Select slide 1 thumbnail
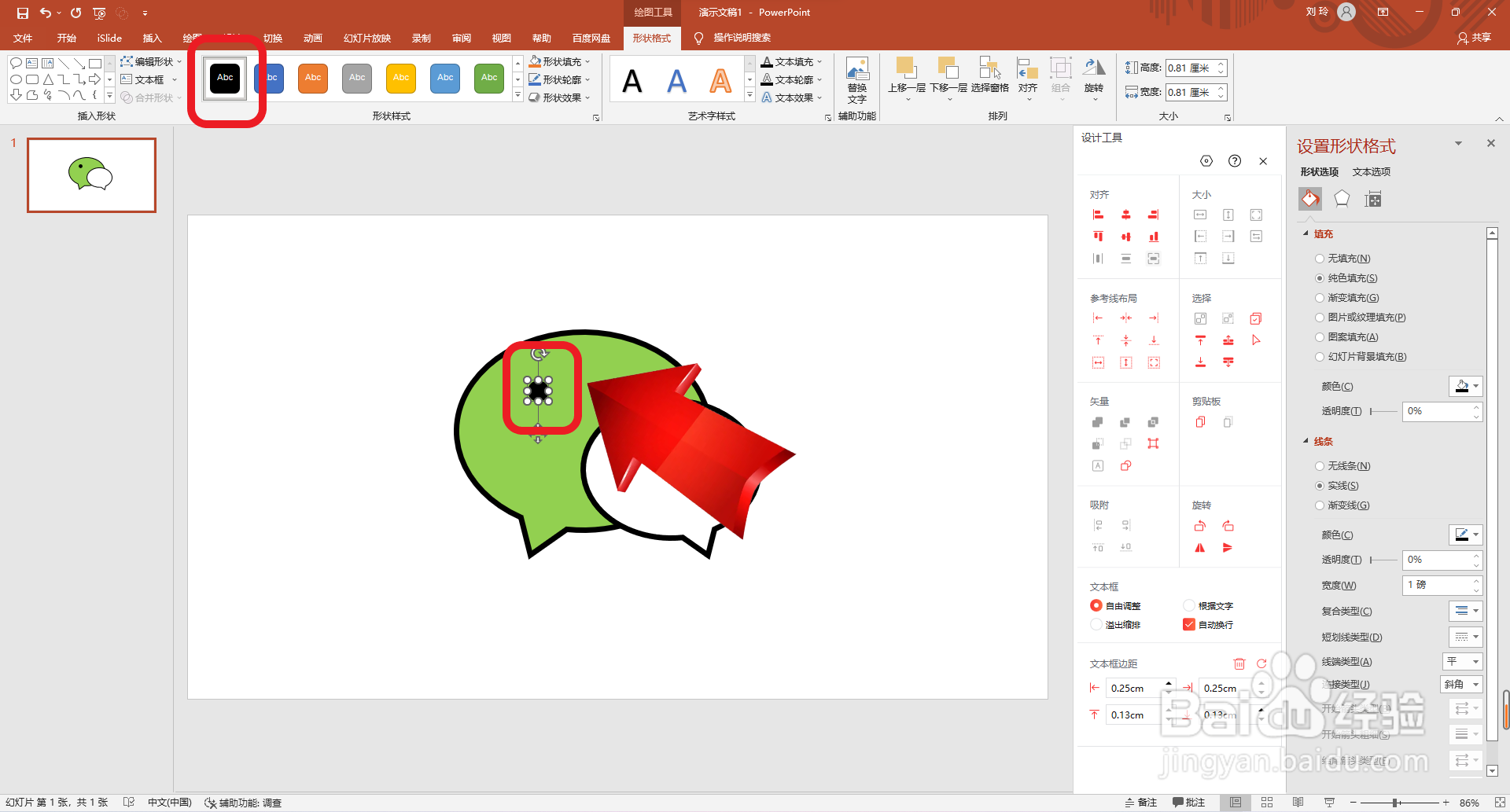 coord(91,175)
